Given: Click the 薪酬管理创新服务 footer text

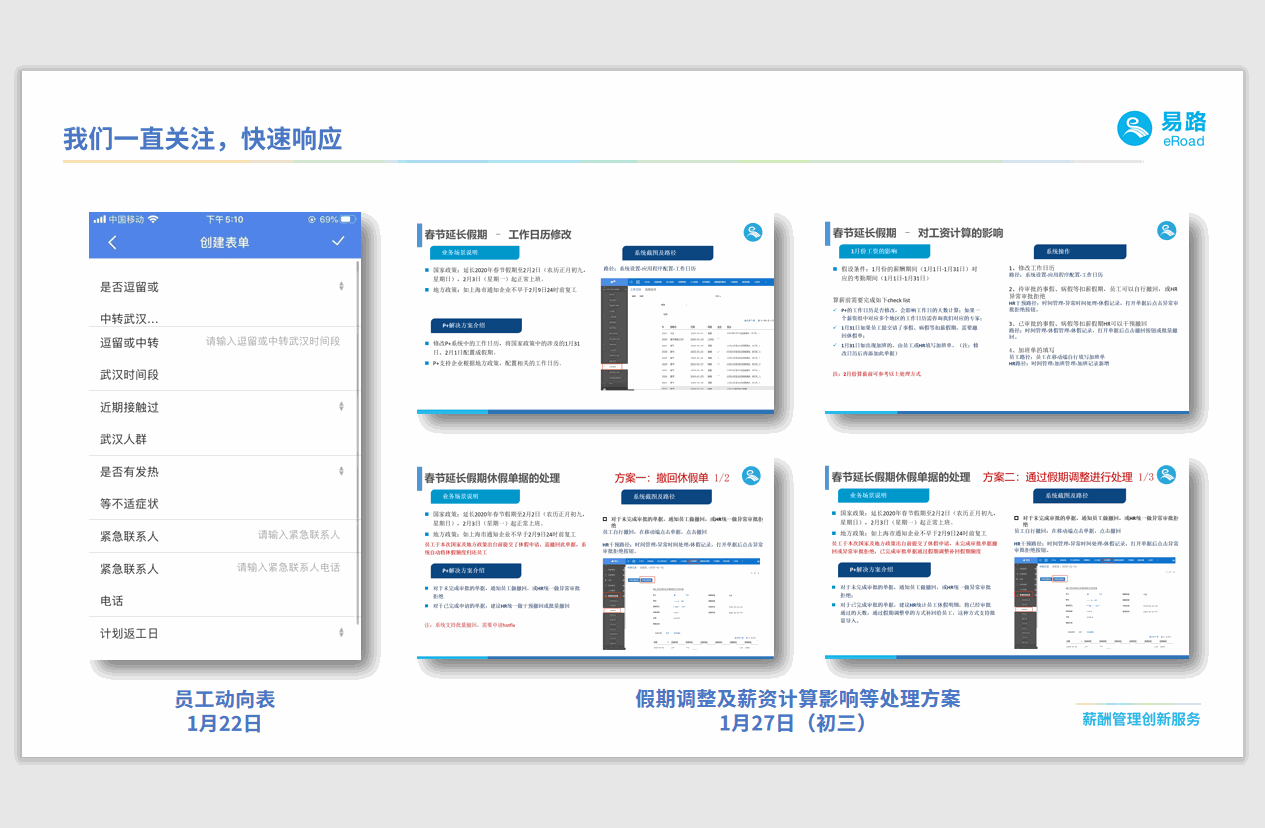Looking at the screenshot, I should [x=1141, y=719].
